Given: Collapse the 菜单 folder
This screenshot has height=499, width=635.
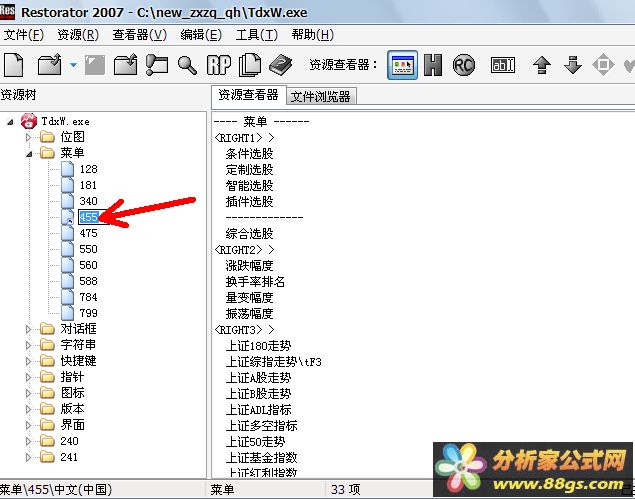Looking at the screenshot, I should [x=29, y=154].
